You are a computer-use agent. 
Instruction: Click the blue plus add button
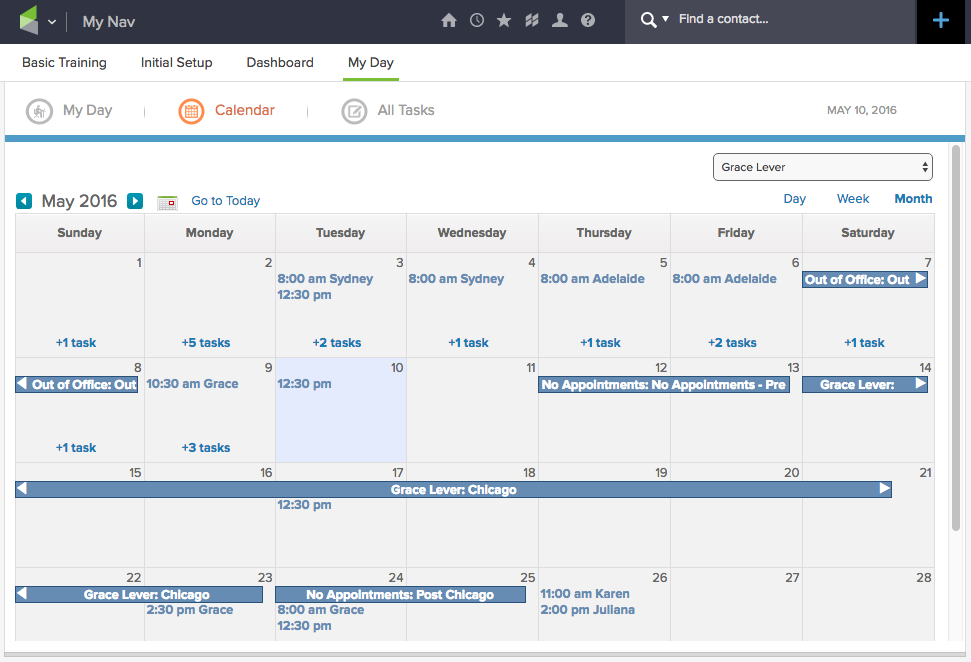(940, 21)
